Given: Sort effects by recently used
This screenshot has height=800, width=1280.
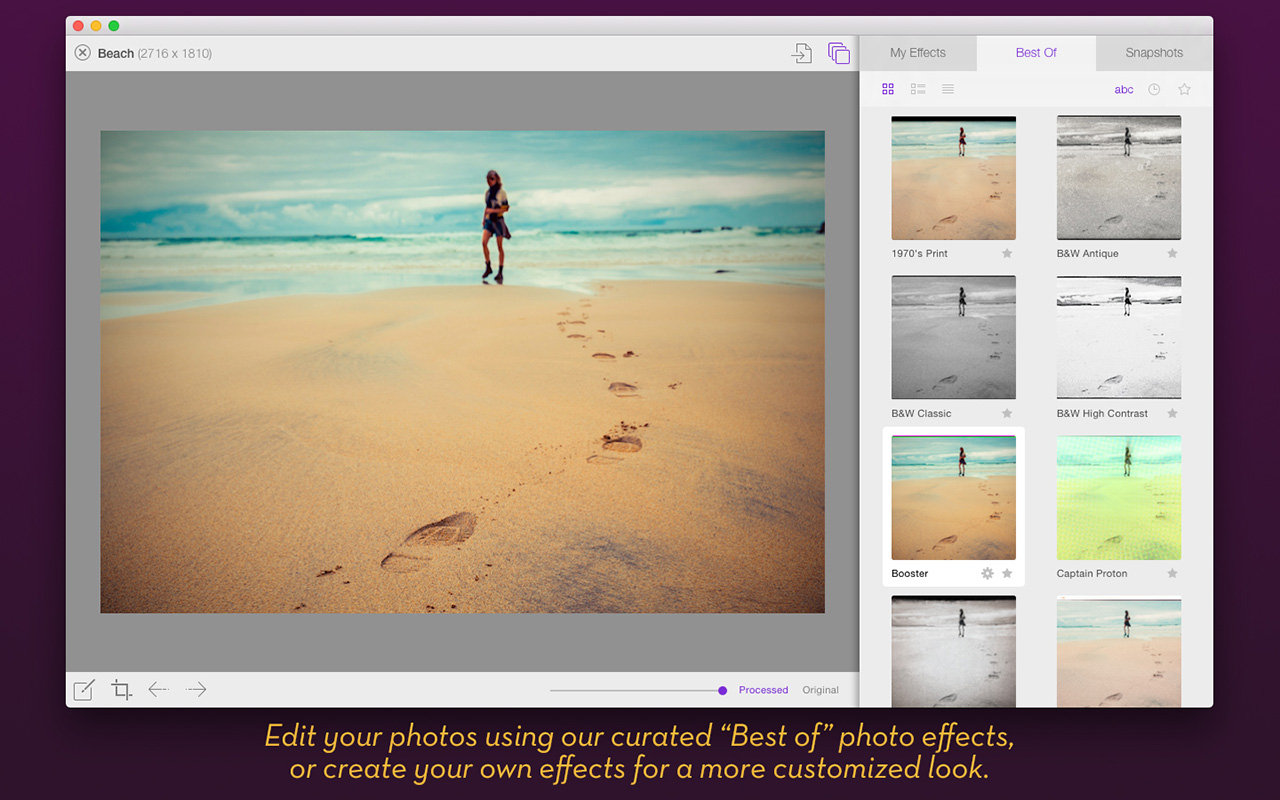Looking at the screenshot, I should [x=1154, y=89].
